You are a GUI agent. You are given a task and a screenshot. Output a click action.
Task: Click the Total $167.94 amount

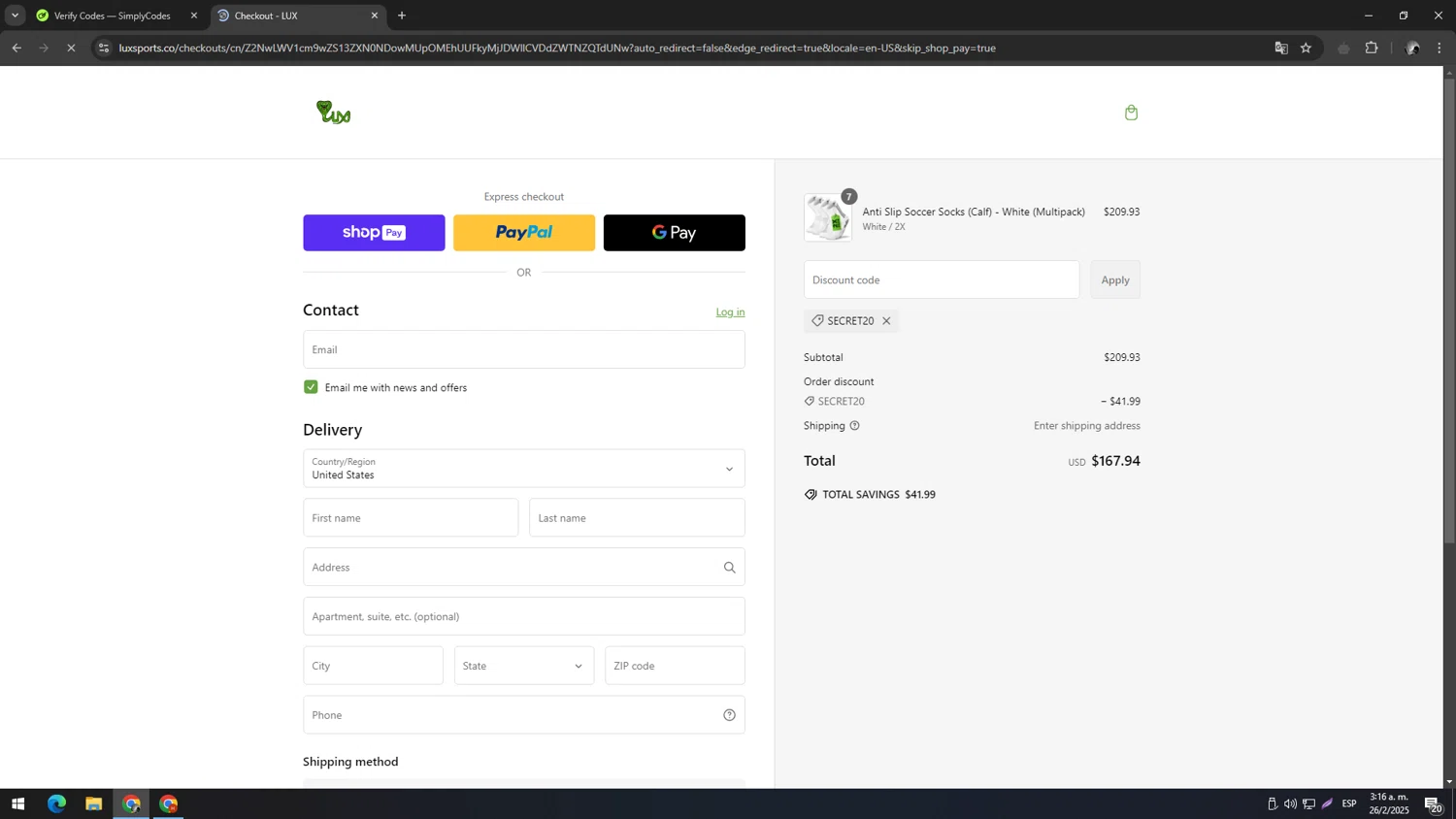coord(1115,461)
